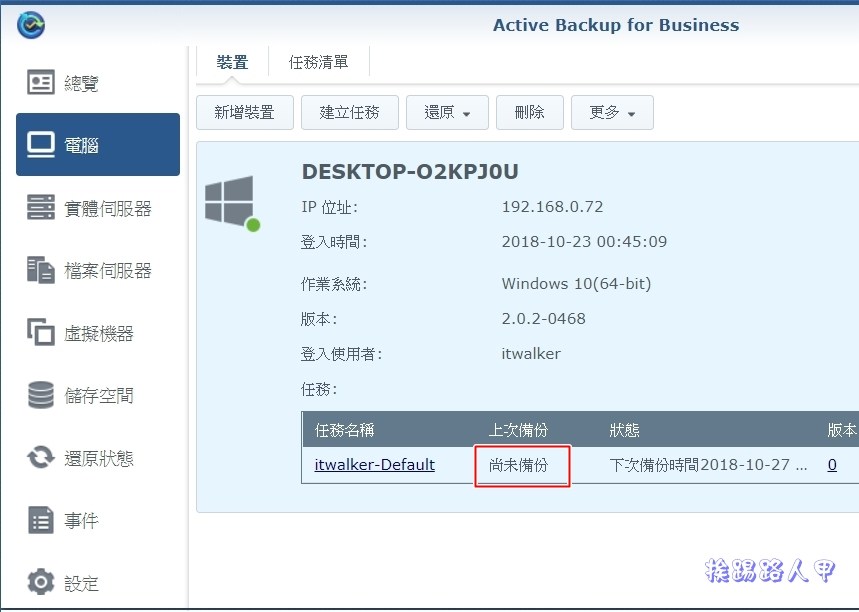Screen dimensions: 859x612
Task: Open 設定 settings gear icon
Action: [x=41, y=582]
